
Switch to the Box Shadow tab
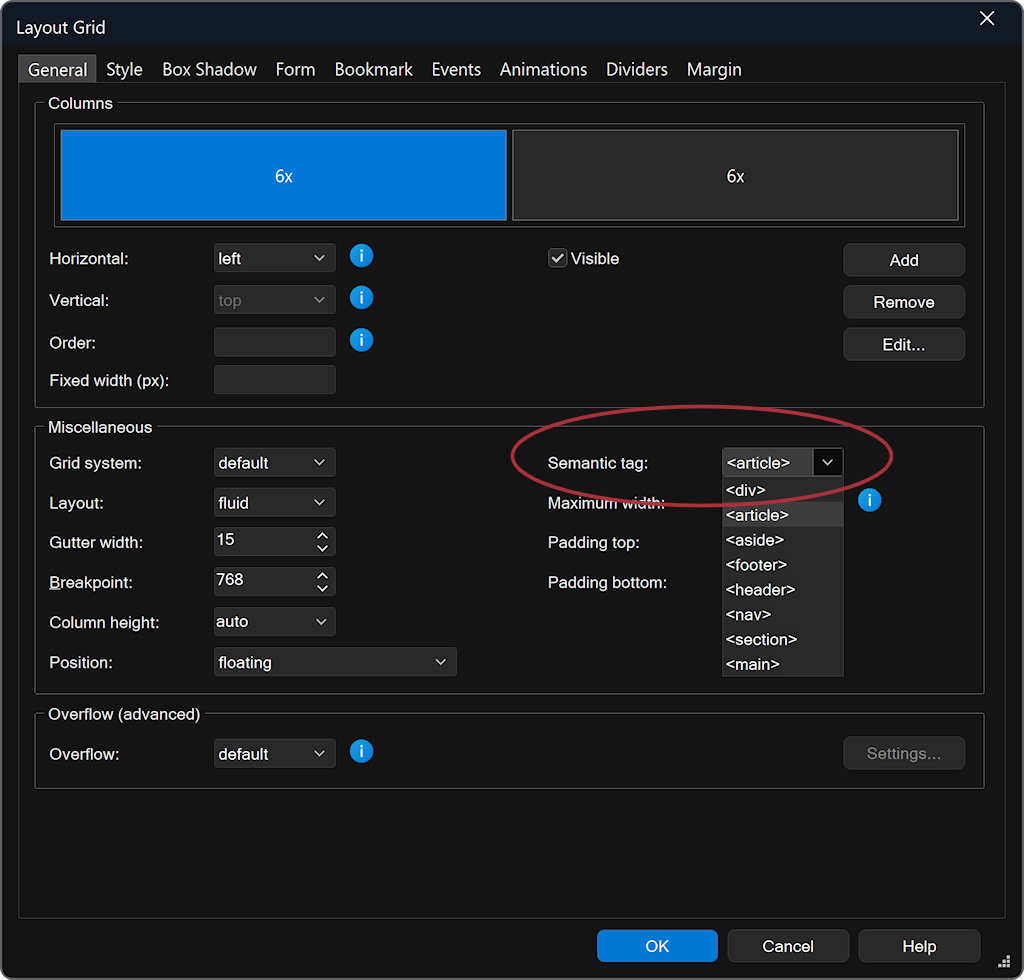coord(209,69)
